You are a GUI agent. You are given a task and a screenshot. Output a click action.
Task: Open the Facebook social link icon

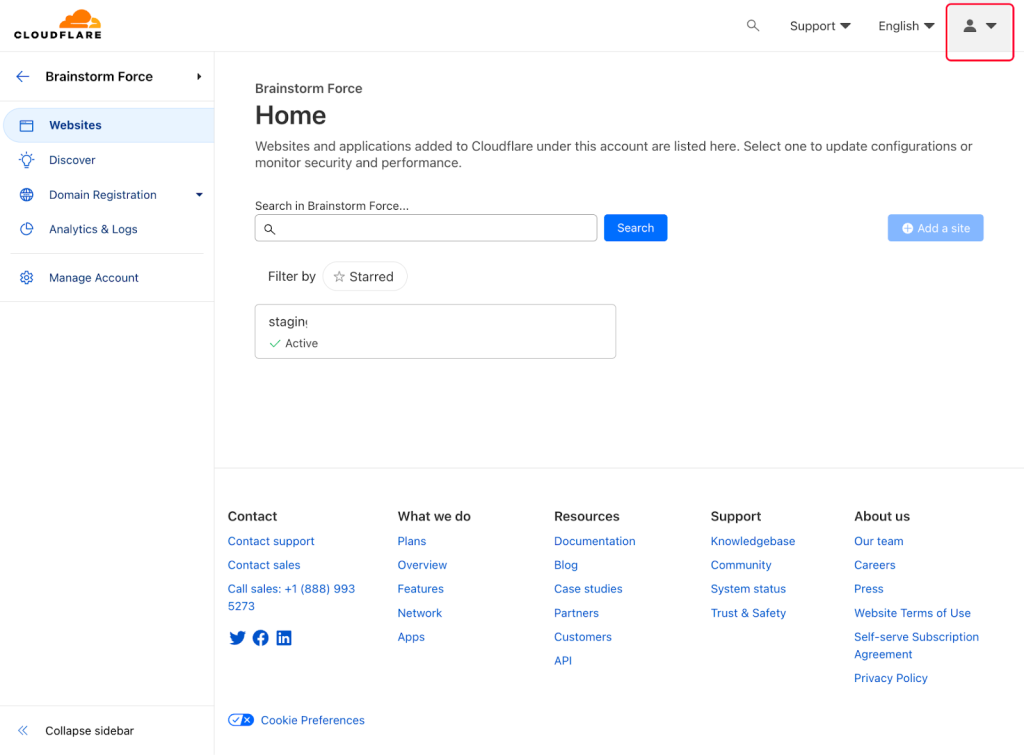pyautogui.click(x=260, y=638)
